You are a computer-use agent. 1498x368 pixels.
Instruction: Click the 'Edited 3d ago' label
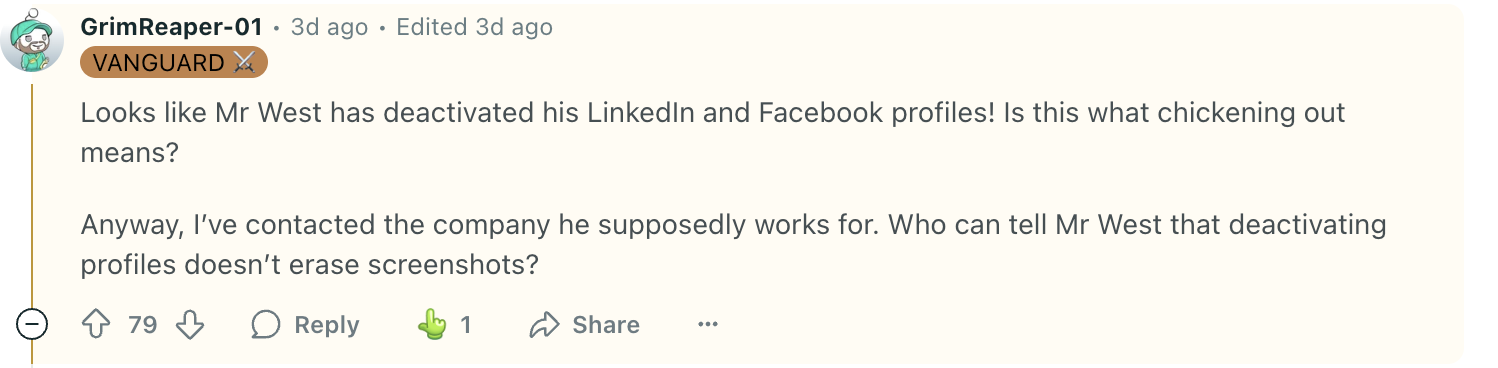click(x=474, y=27)
